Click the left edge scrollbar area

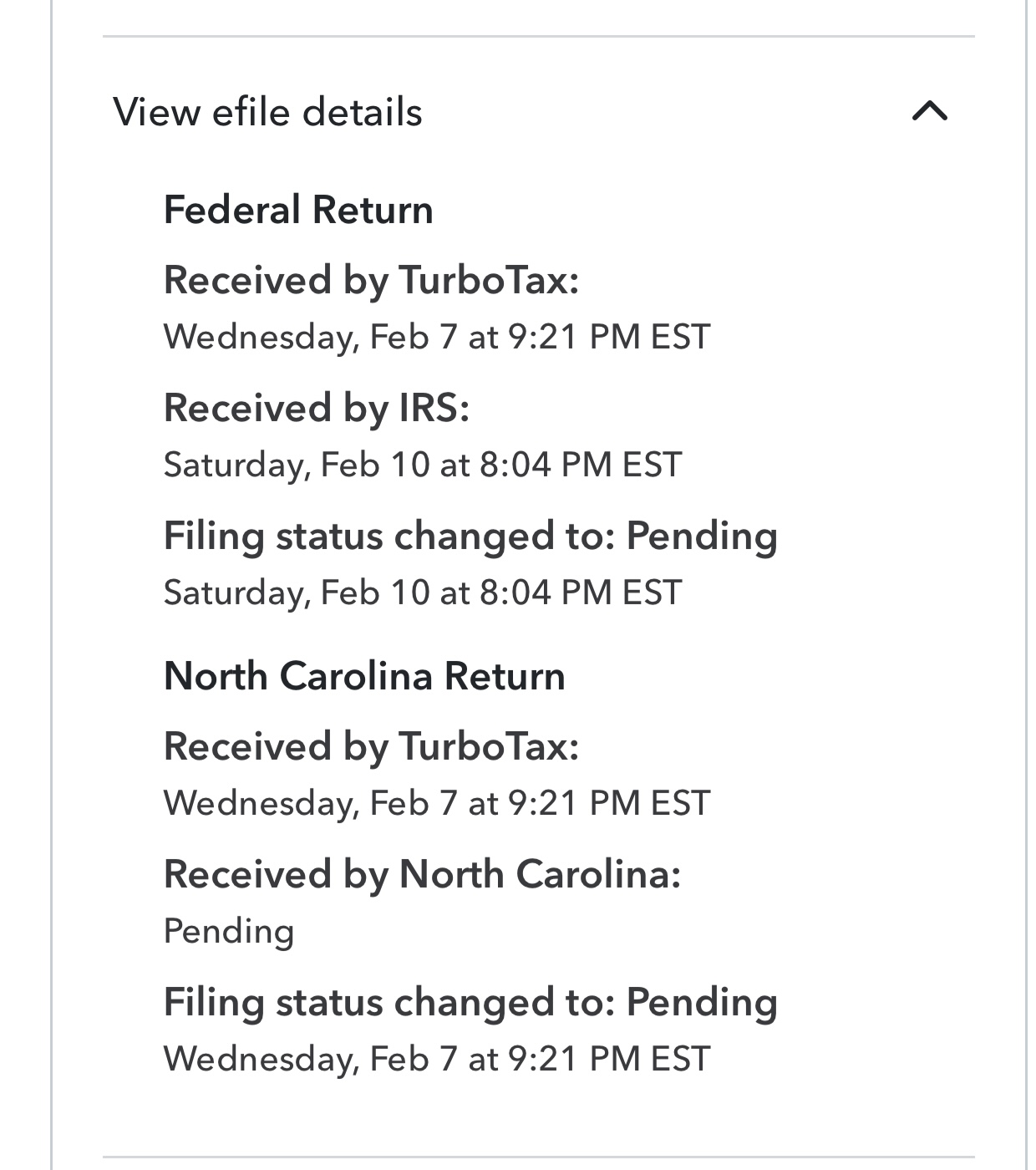(x=53, y=585)
